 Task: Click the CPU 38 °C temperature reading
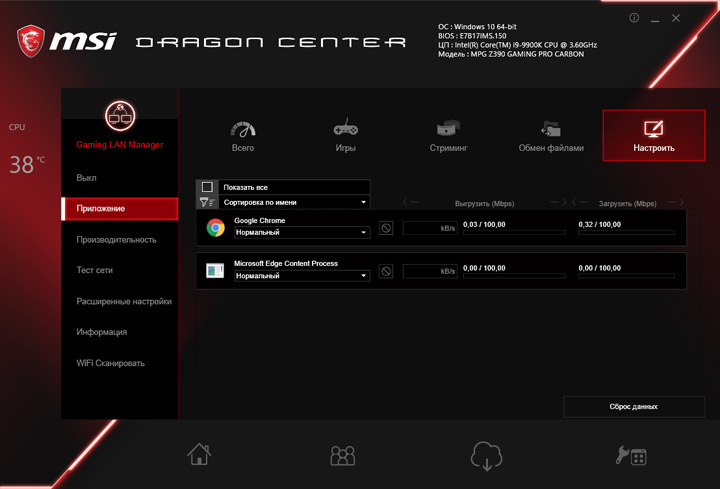coord(27,164)
